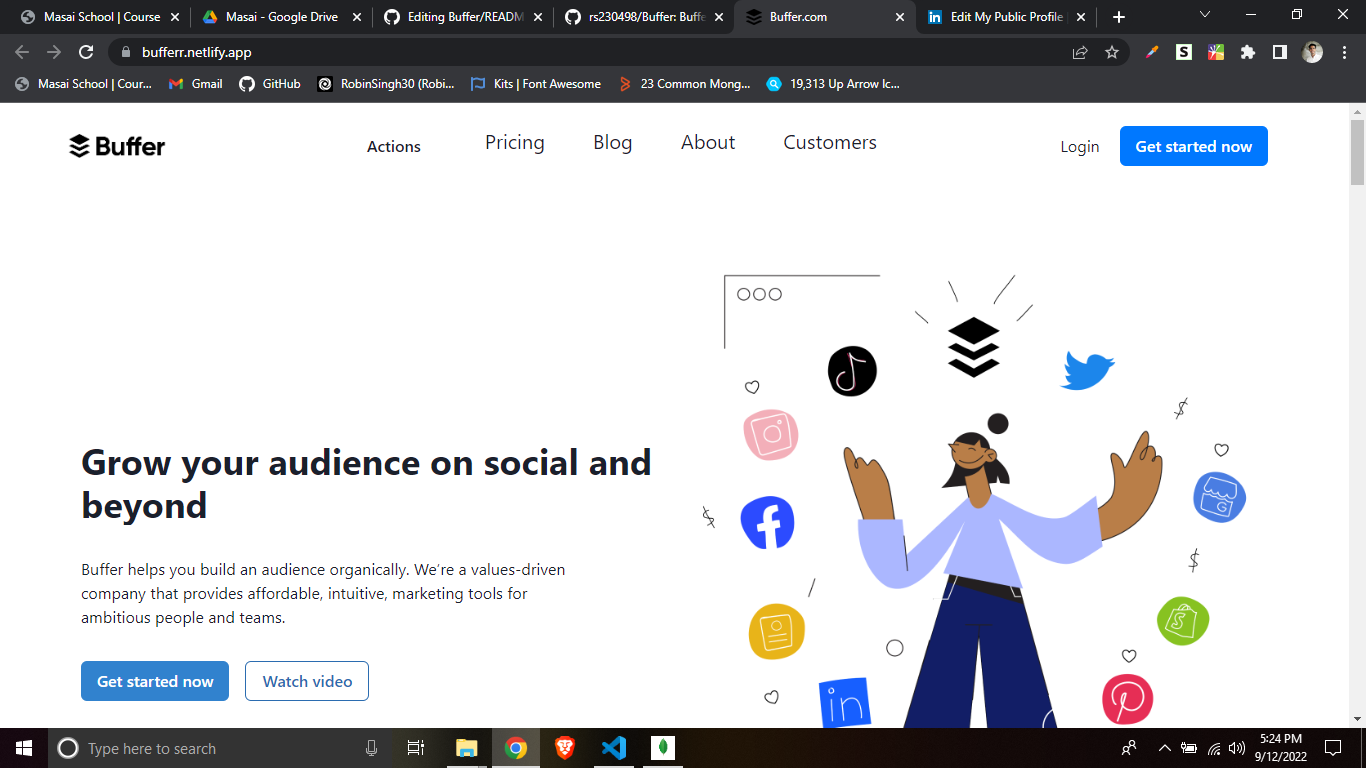The height and width of the screenshot is (768, 1366).
Task: Click the taskbar search box
Action: [220, 748]
